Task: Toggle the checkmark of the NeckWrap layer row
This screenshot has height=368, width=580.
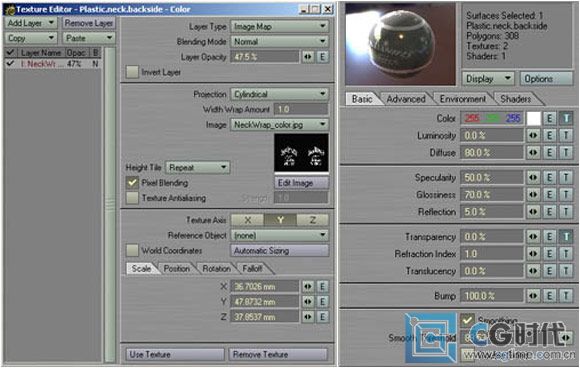Action: click(x=10, y=64)
